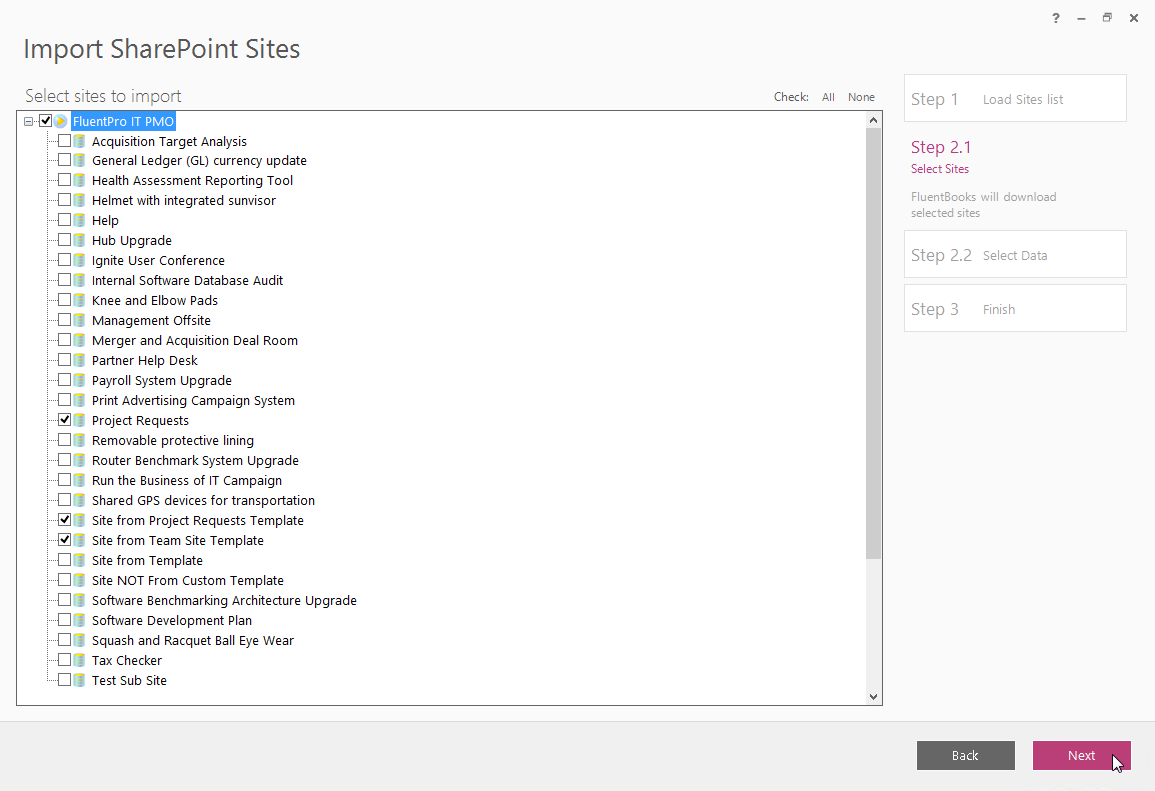Click the site icon beside Ignite User Conference

point(80,260)
